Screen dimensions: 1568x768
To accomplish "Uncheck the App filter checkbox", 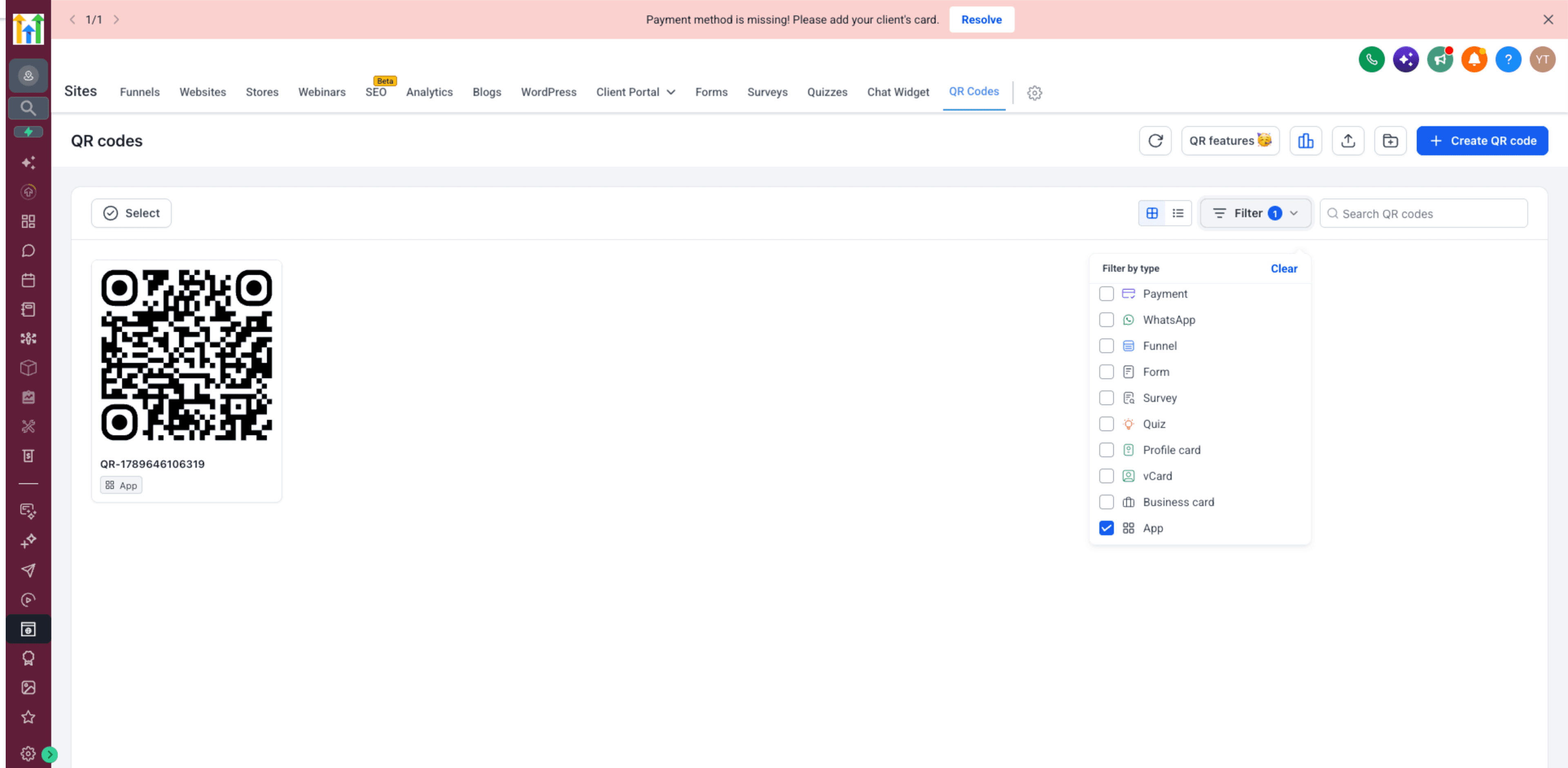I will [1106, 528].
